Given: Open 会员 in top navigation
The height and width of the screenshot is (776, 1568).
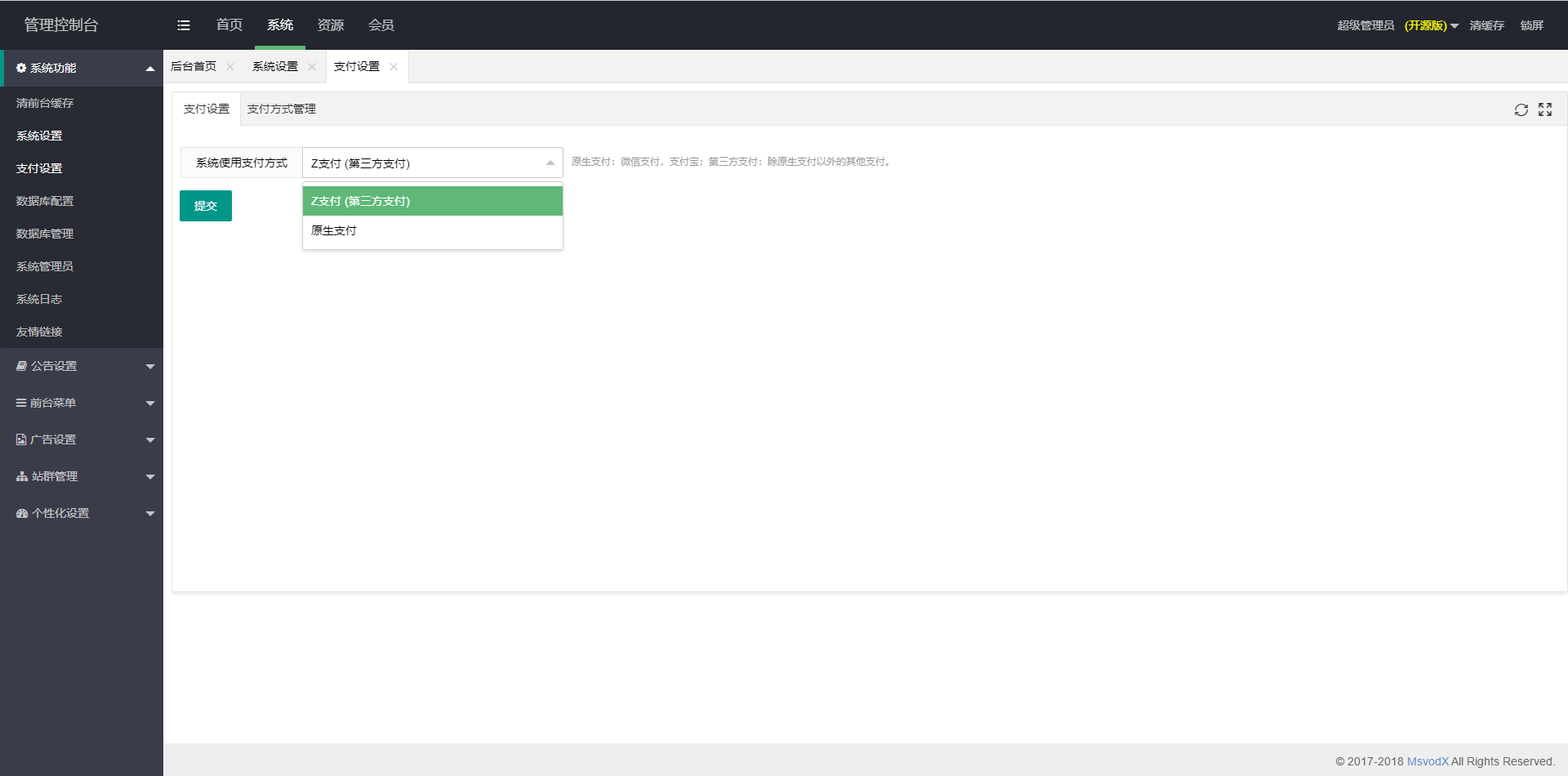Looking at the screenshot, I should [x=381, y=25].
